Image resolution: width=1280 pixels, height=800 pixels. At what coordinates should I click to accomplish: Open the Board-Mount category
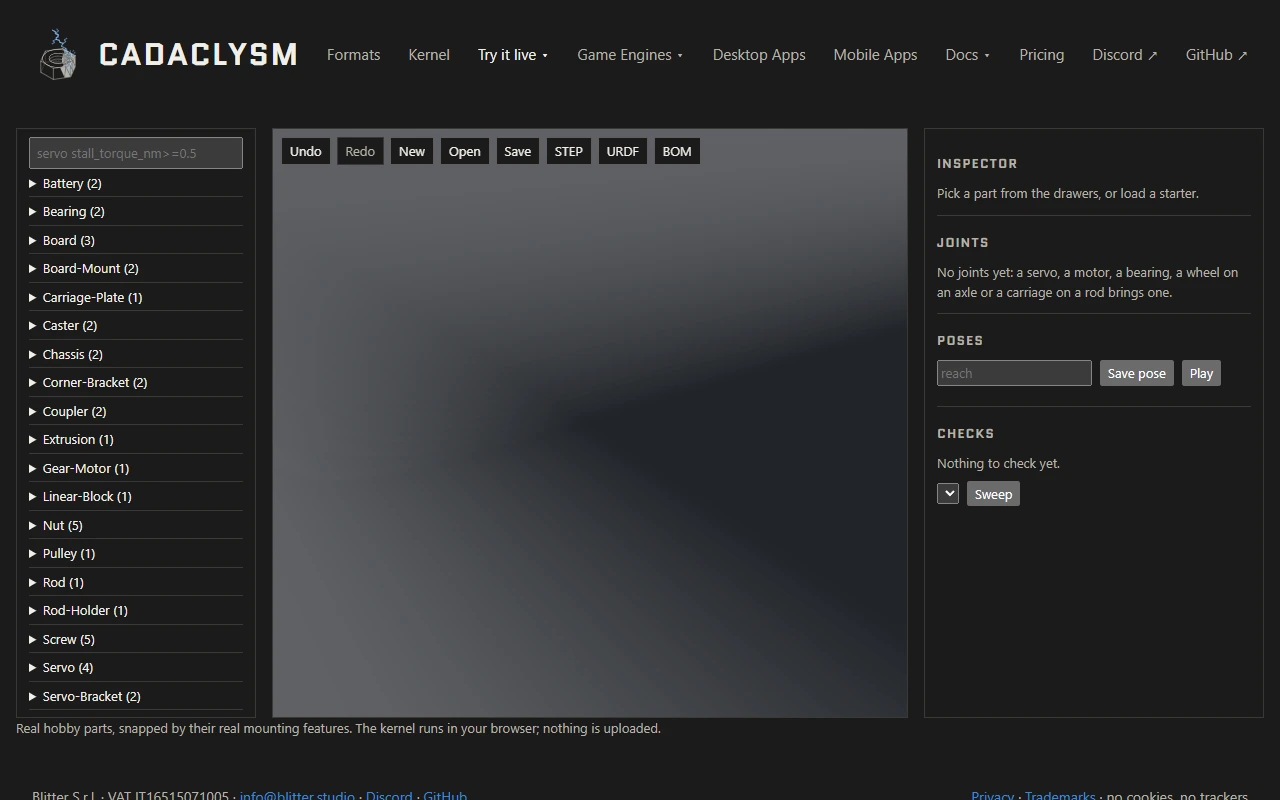(x=136, y=269)
